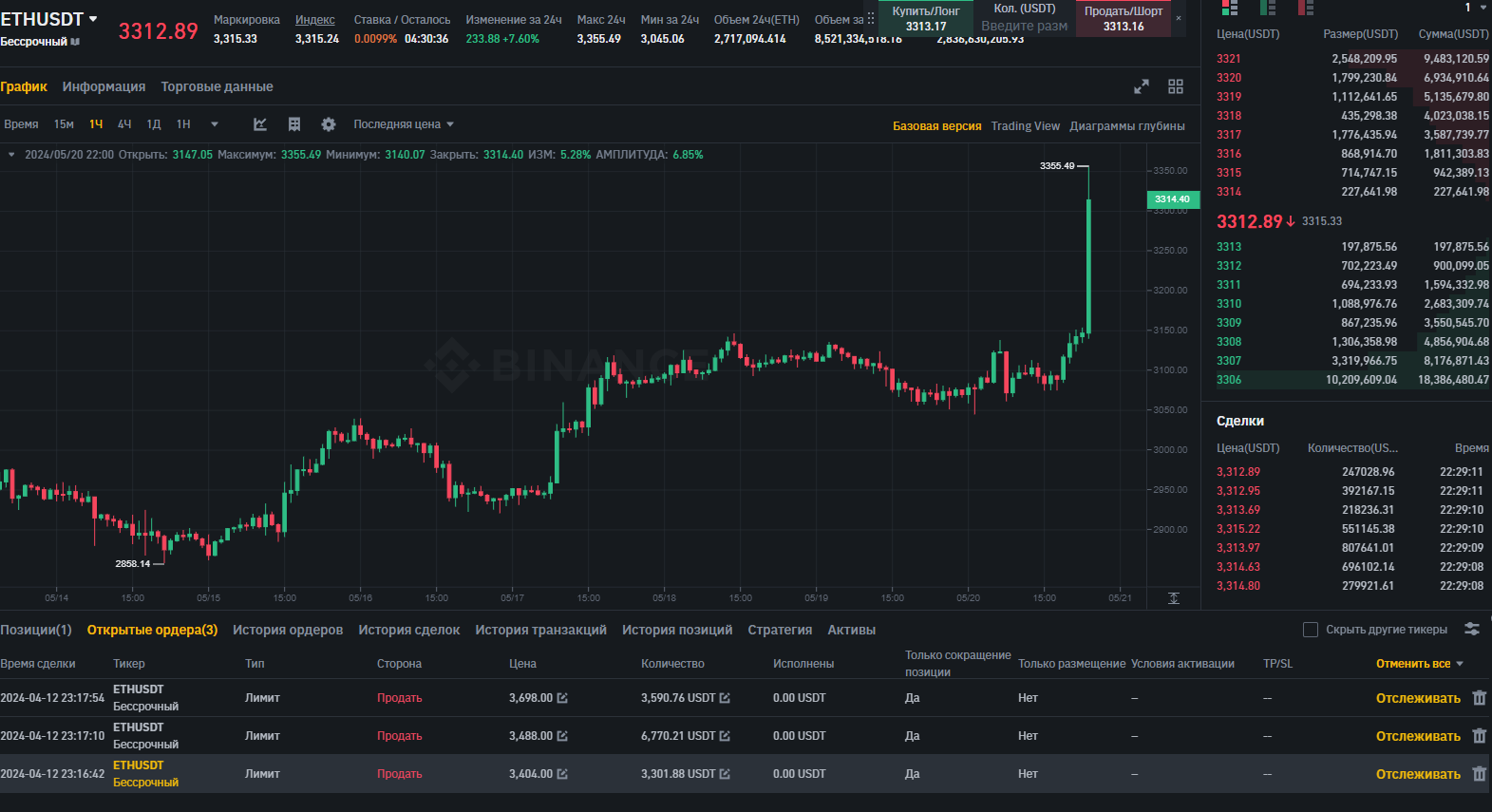
Task: Delete the 3,404.00 sell order
Action: pyautogui.click(x=1479, y=774)
